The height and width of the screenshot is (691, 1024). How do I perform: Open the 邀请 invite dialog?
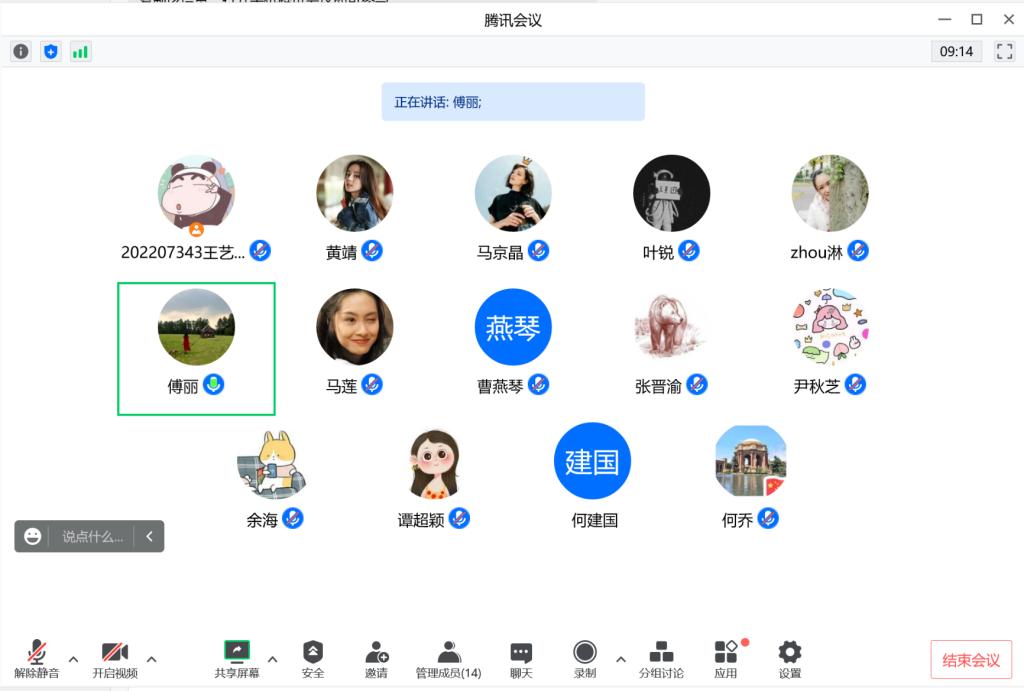(x=376, y=659)
